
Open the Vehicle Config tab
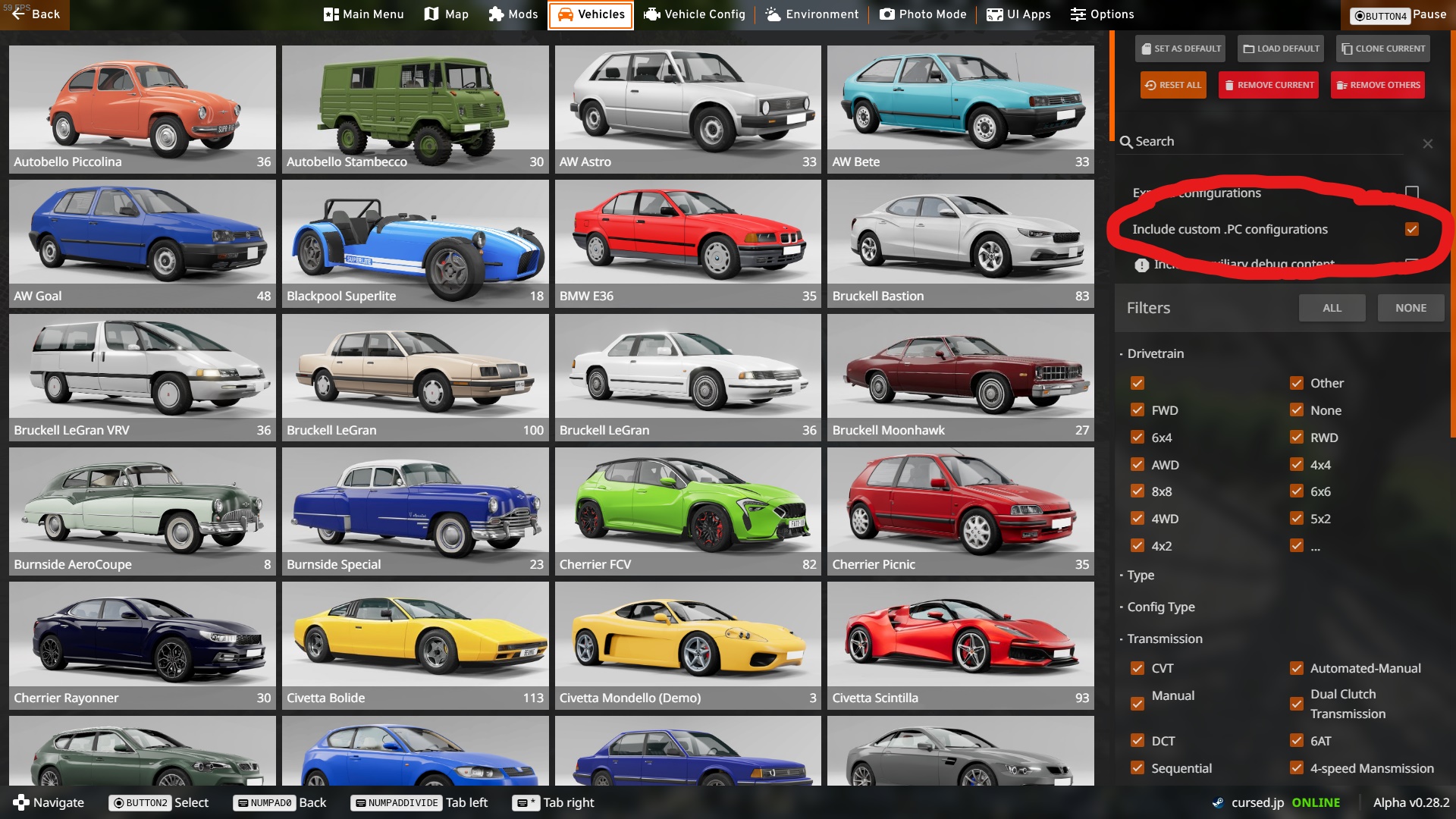[x=695, y=14]
